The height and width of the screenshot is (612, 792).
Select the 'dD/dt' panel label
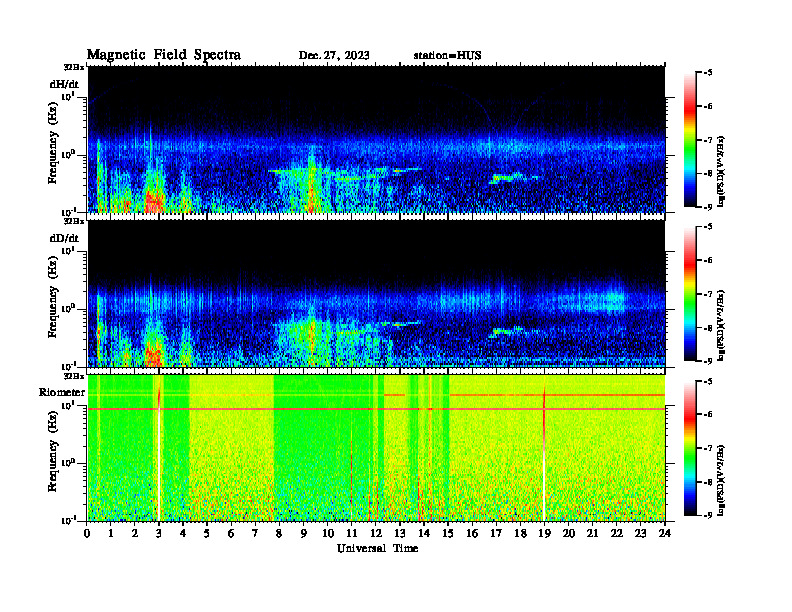pos(64,238)
